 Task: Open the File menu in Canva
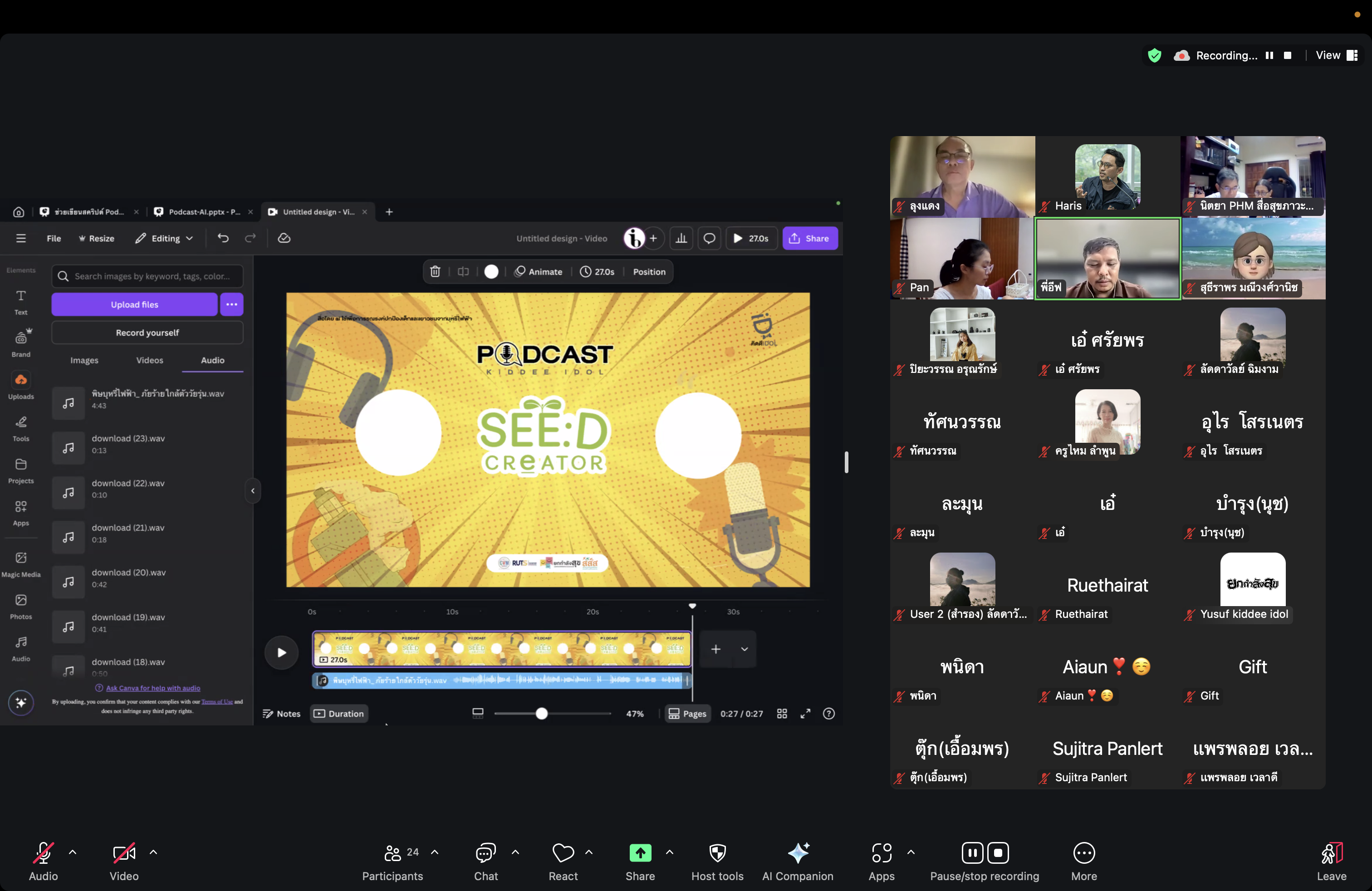click(x=54, y=238)
